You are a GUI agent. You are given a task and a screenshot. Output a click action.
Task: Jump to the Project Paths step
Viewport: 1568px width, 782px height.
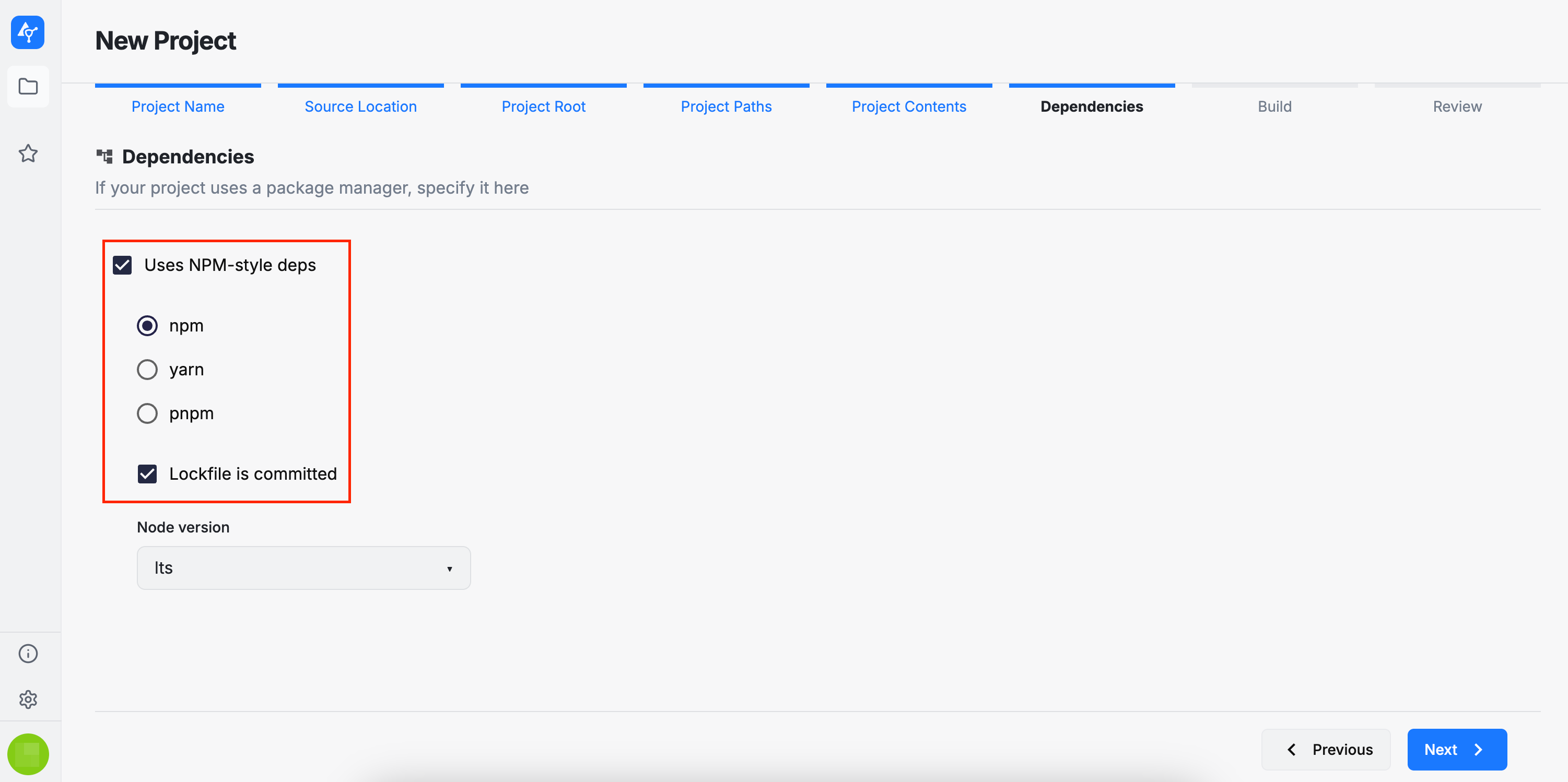pyautogui.click(x=726, y=106)
